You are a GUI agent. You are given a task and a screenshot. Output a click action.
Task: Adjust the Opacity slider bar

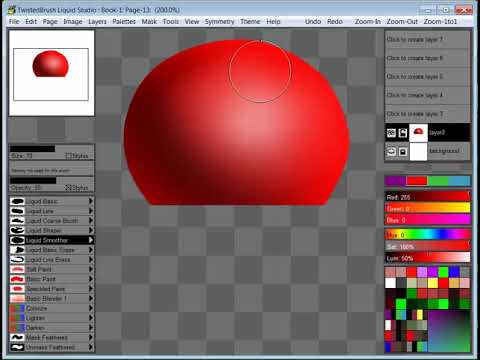click(x=52, y=181)
